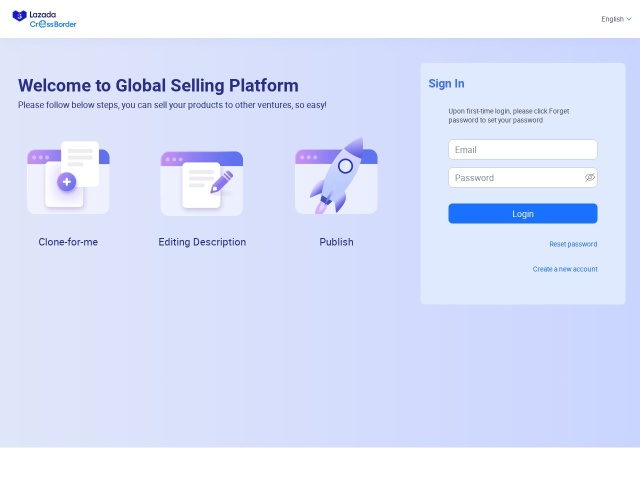The width and height of the screenshot is (640, 480).
Task: Click the Lazada CrossBorder logo
Action: click(44, 19)
